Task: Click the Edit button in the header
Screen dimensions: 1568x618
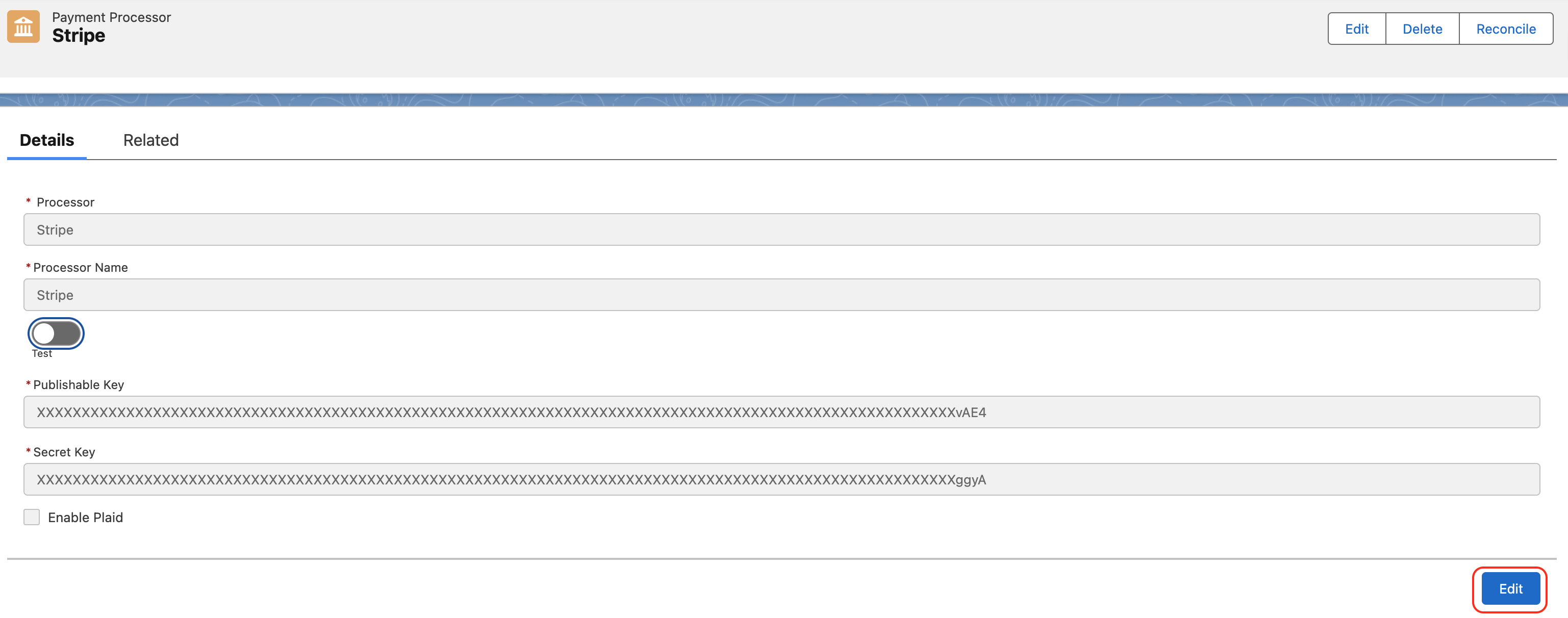Action: tap(1356, 29)
